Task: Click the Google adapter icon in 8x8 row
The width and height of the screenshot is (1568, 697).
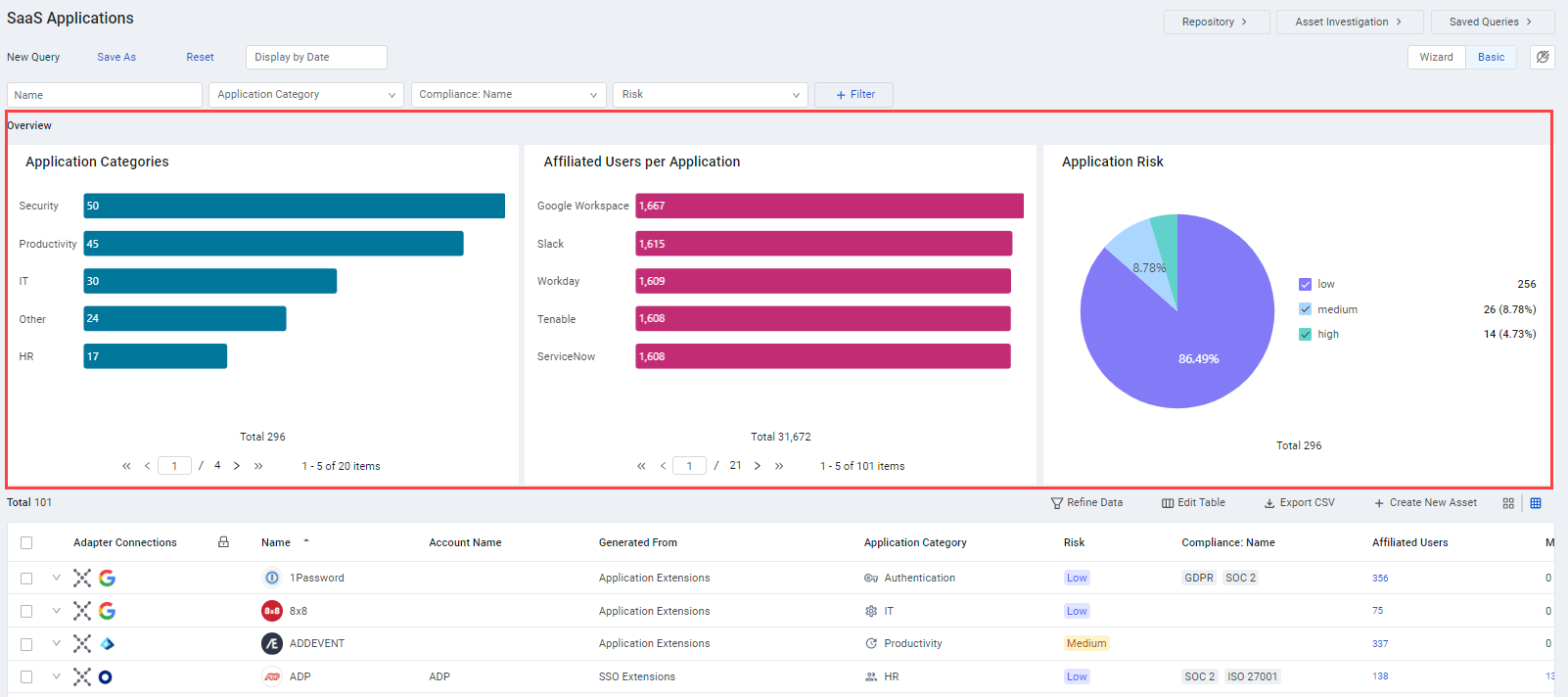Action: click(x=107, y=611)
